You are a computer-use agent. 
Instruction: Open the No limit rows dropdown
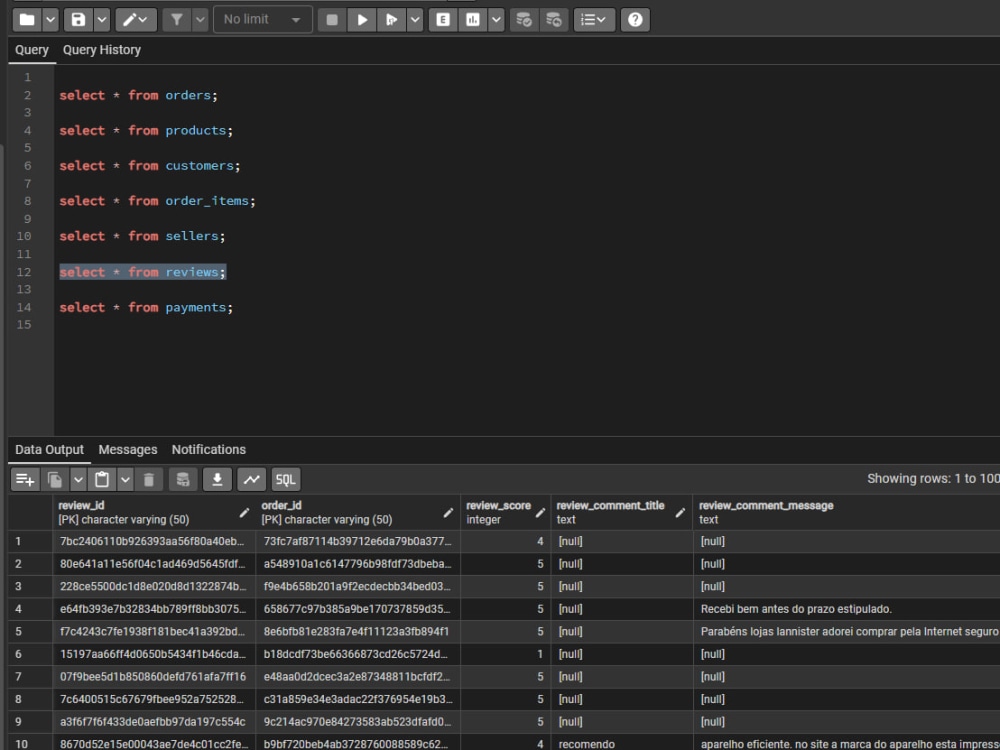(x=262, y=20)
